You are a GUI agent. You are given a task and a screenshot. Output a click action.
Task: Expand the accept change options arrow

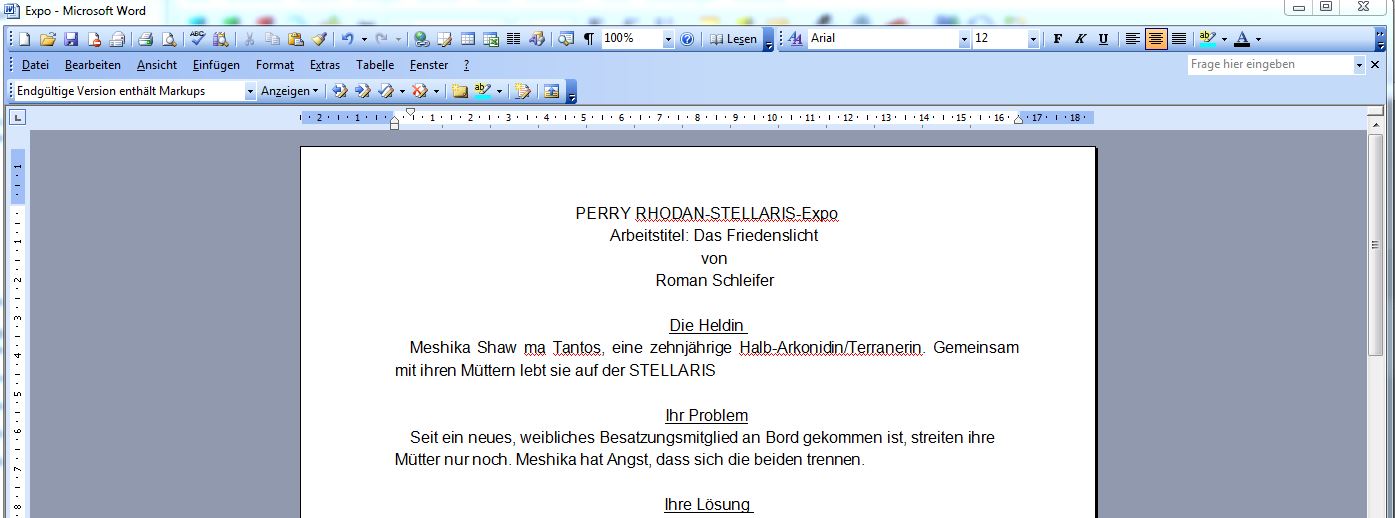point(402,91)
